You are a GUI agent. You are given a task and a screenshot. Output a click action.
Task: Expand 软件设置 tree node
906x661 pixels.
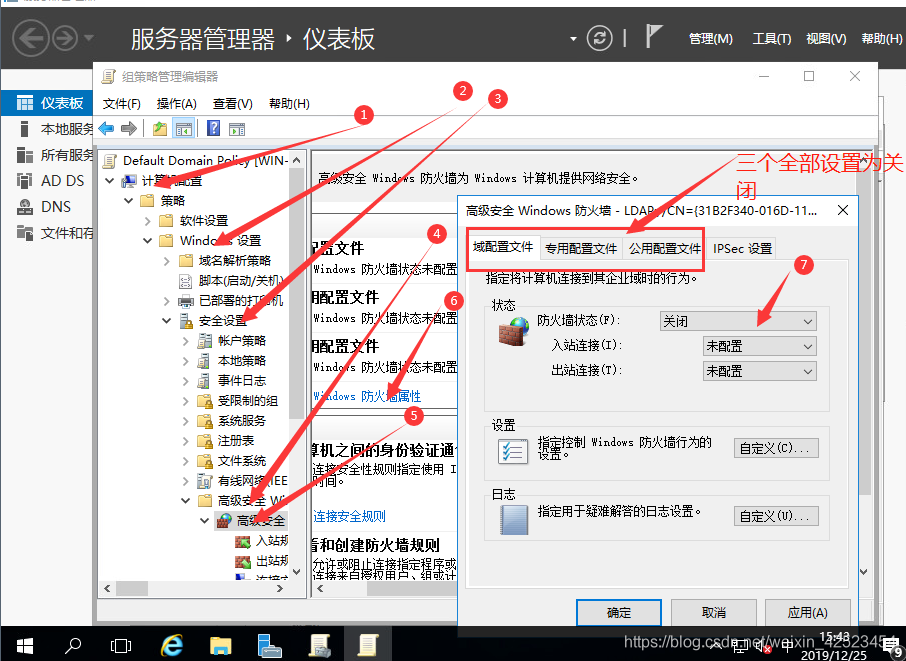[x=147, y=221]
